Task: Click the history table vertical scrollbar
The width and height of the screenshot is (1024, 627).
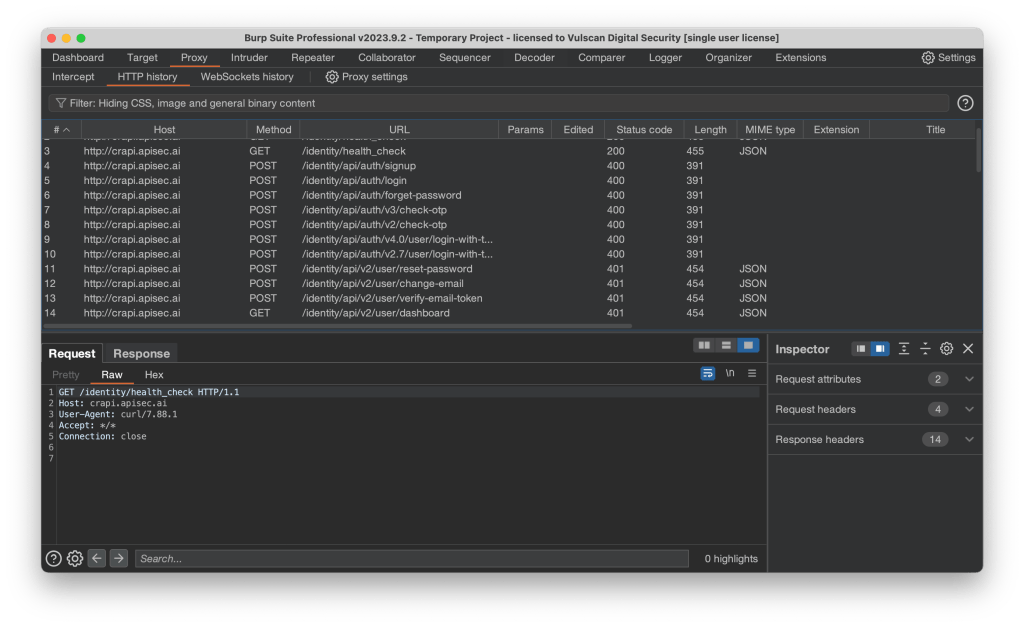Action: coord(978,150)
